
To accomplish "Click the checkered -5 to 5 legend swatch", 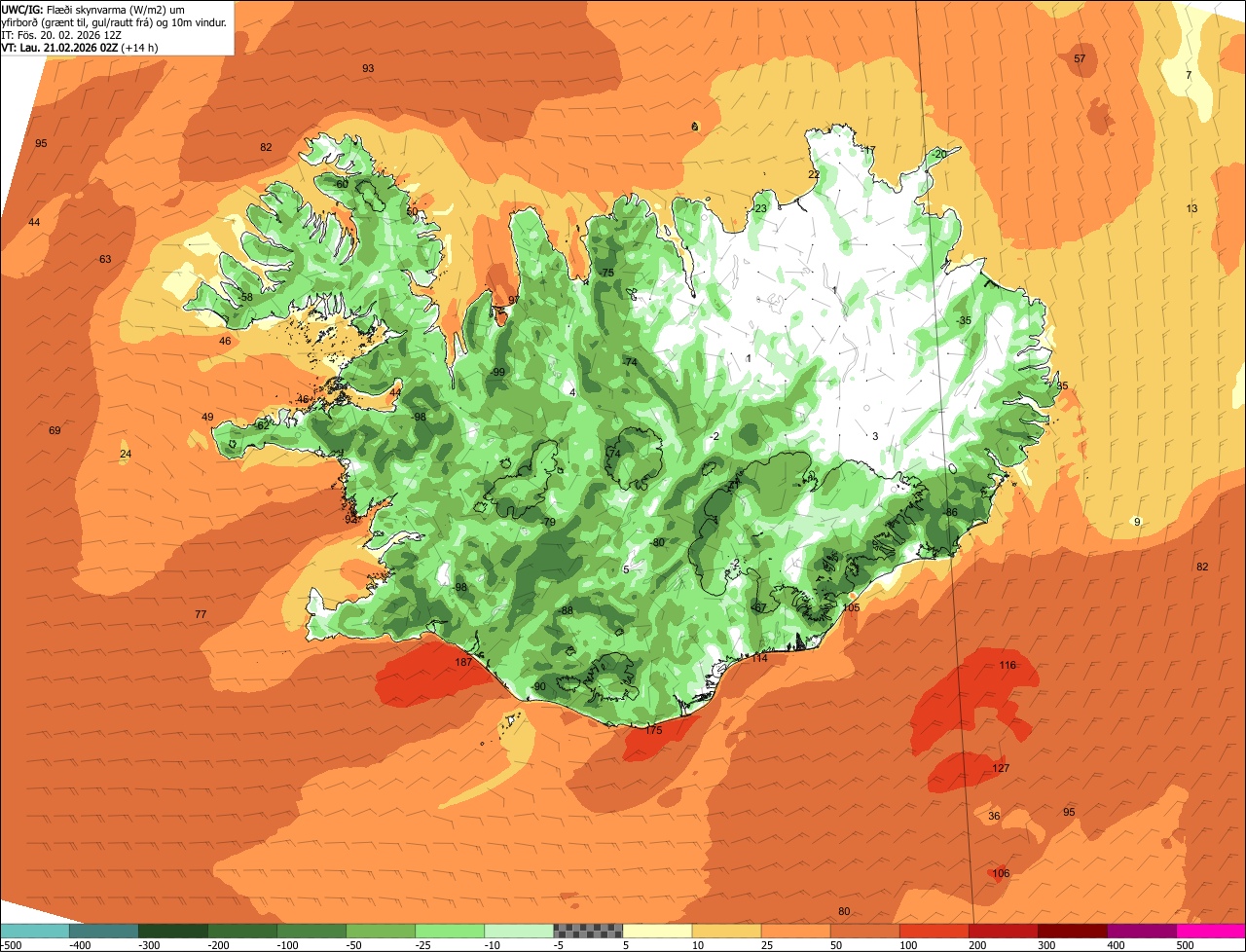I will tap(588, 931).
